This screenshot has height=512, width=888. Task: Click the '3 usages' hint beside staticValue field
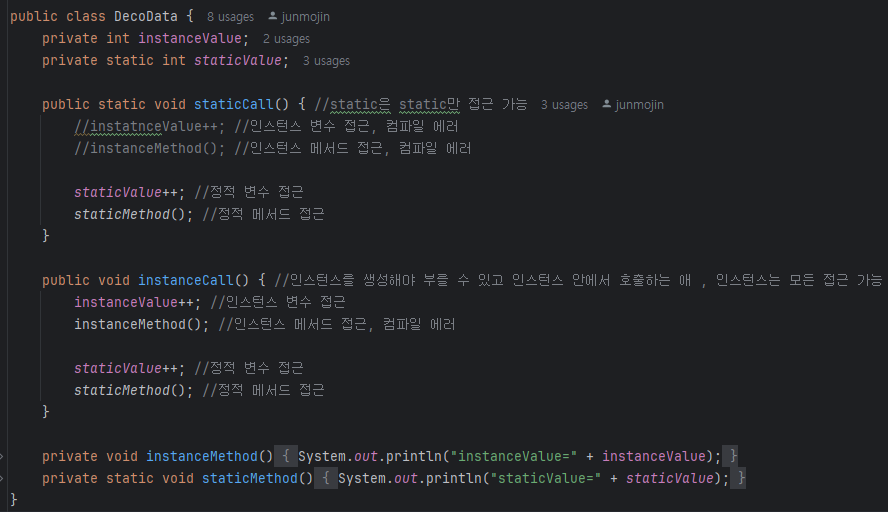pyautogui.click(x=326, y=61)
